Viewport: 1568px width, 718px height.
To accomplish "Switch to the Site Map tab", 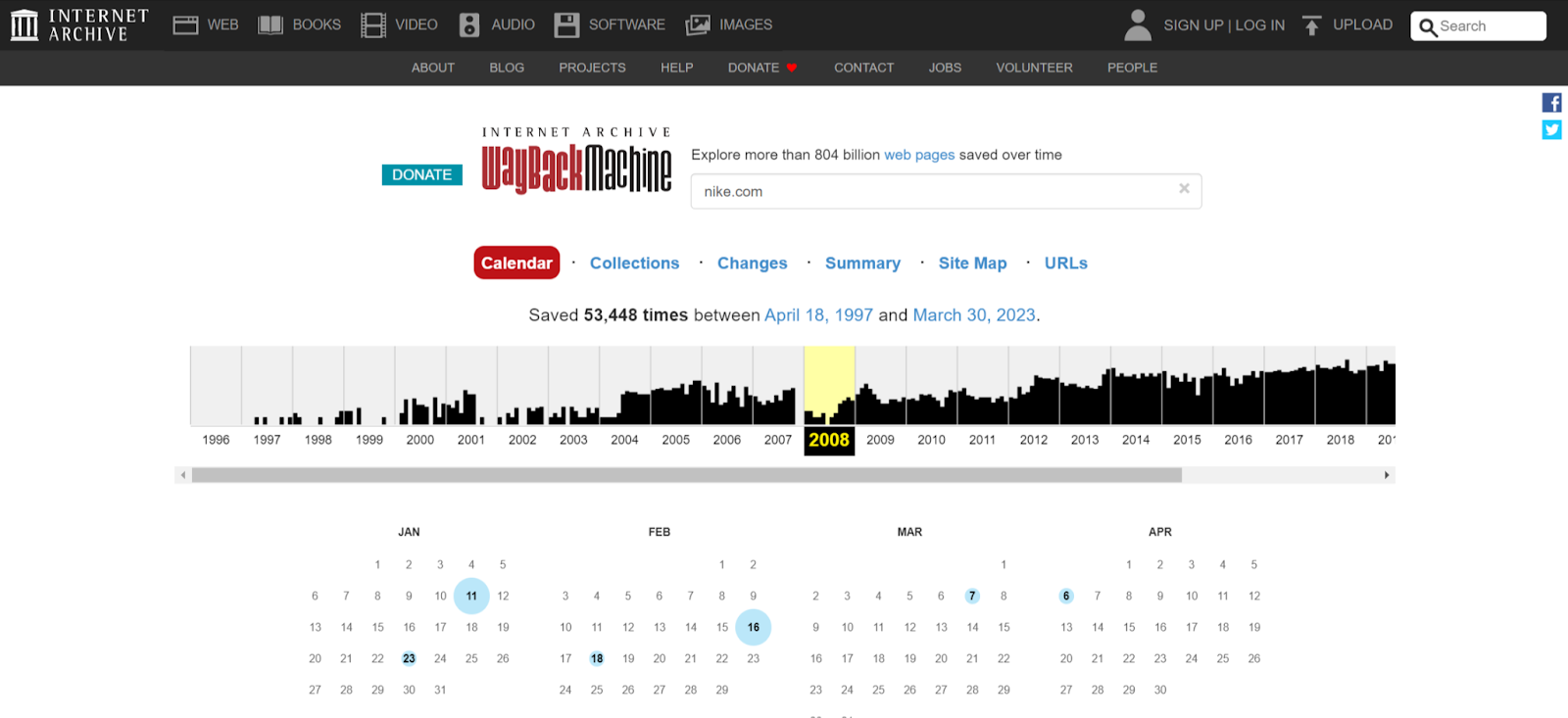I will [x=972, y=263].
